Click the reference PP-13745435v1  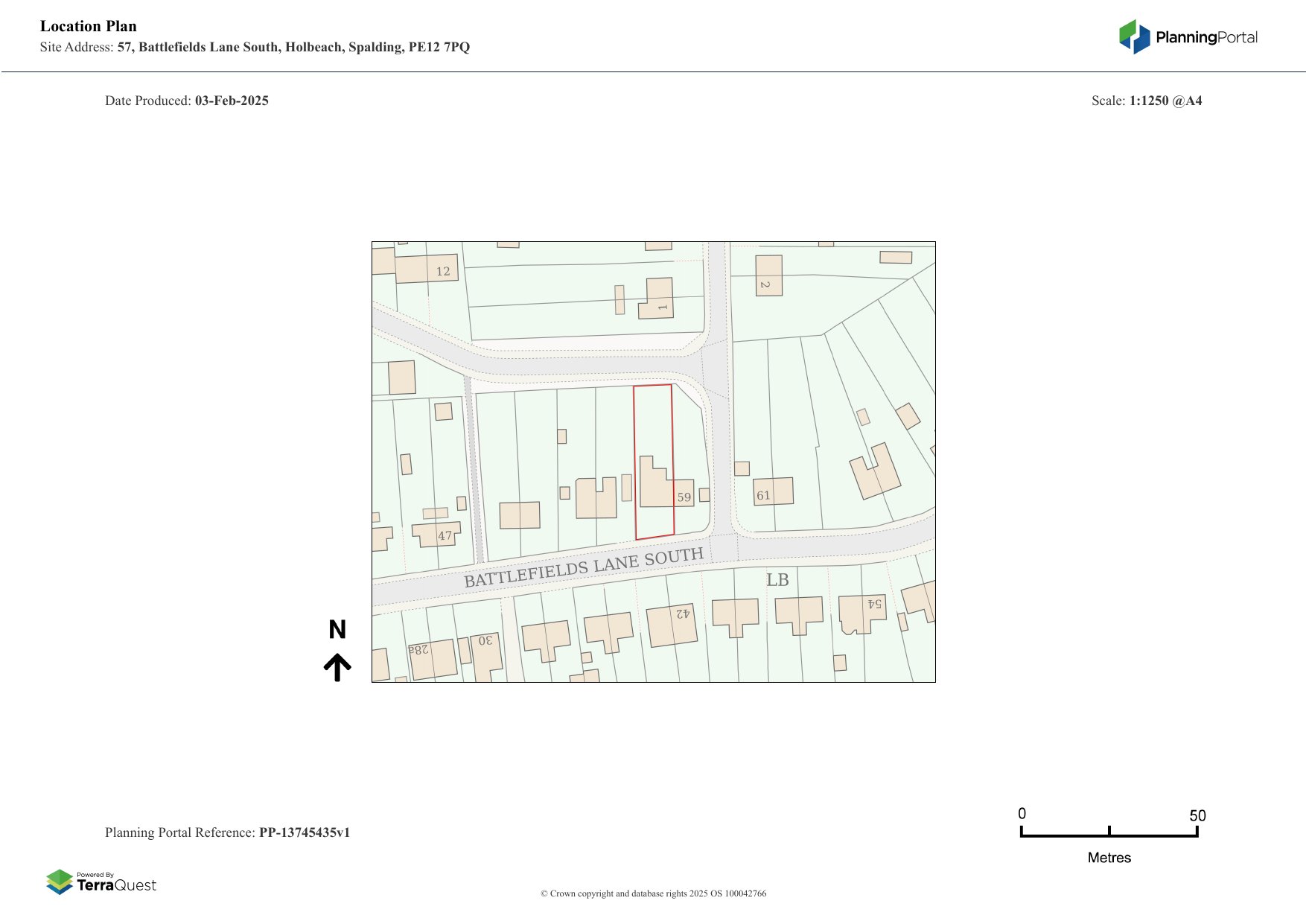(x=304, y=832)
